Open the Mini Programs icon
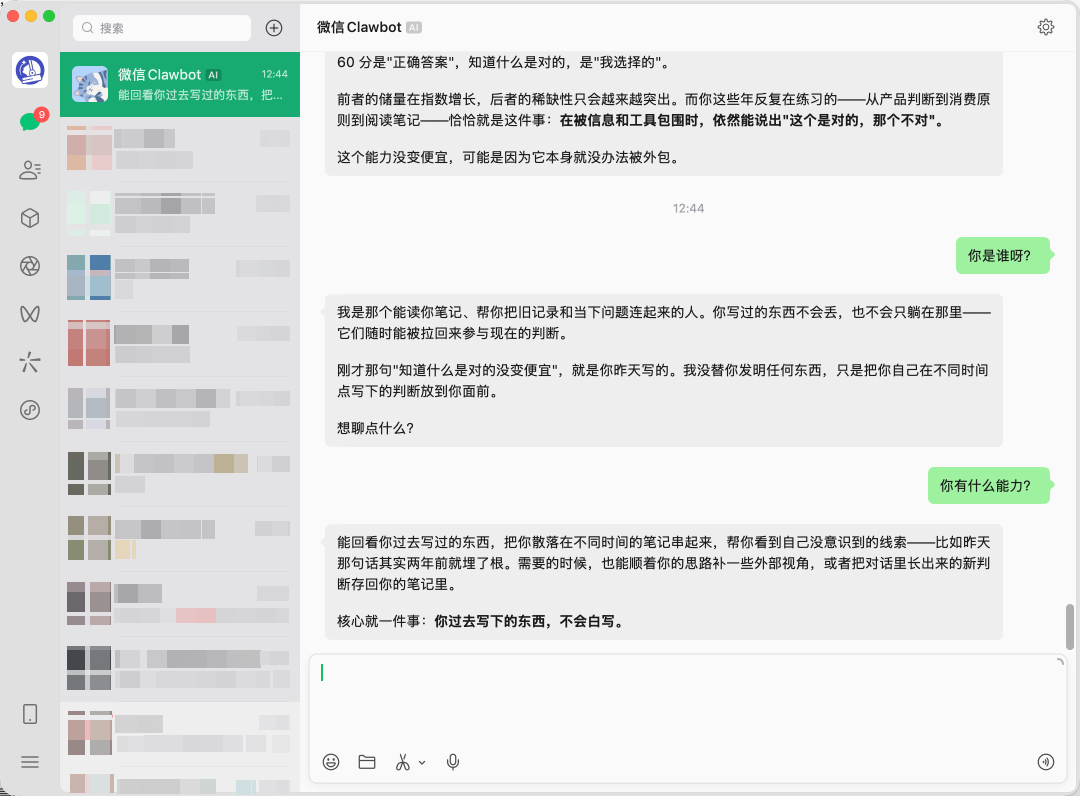Image resolution: width=1080 pixels, height=796 pixels. pyautogui.click(x=30, y=410)
